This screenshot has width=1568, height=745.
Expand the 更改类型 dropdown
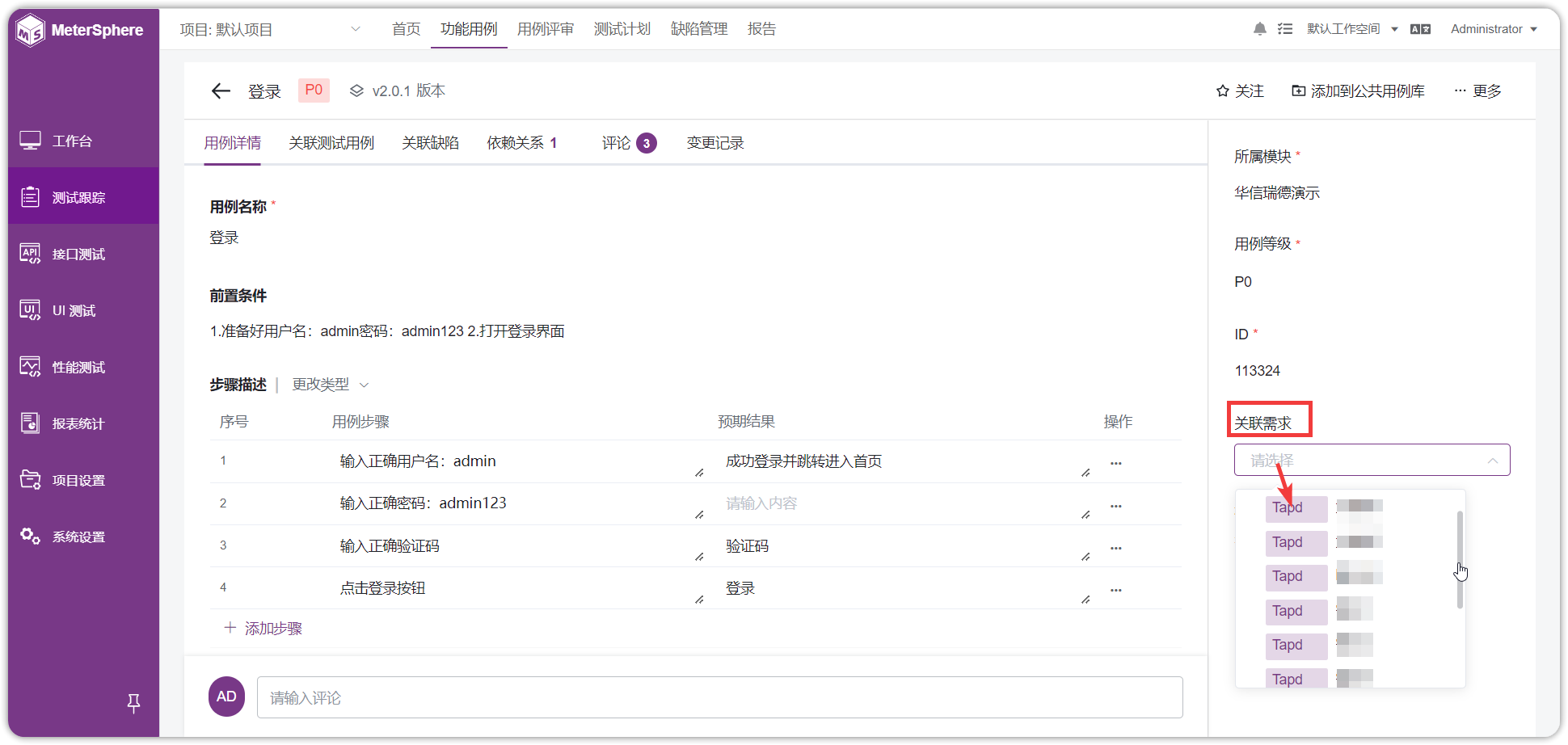[330, 385]
